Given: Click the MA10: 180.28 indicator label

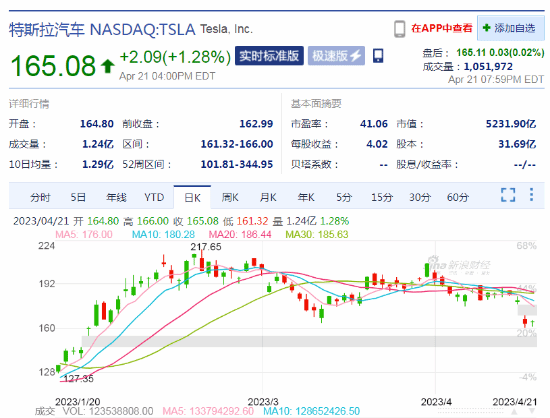Looking at the screenshot, I should pyautogui.click(x=163, y=234).
